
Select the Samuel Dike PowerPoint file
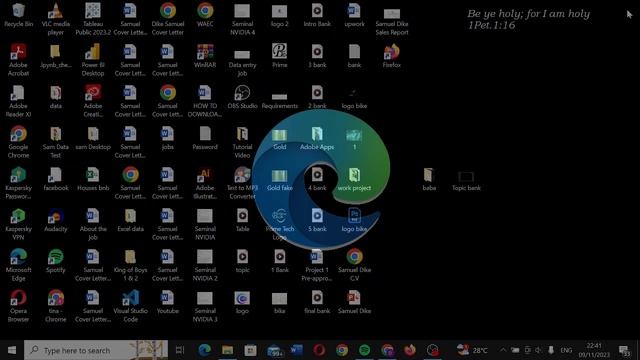[354, 302]
